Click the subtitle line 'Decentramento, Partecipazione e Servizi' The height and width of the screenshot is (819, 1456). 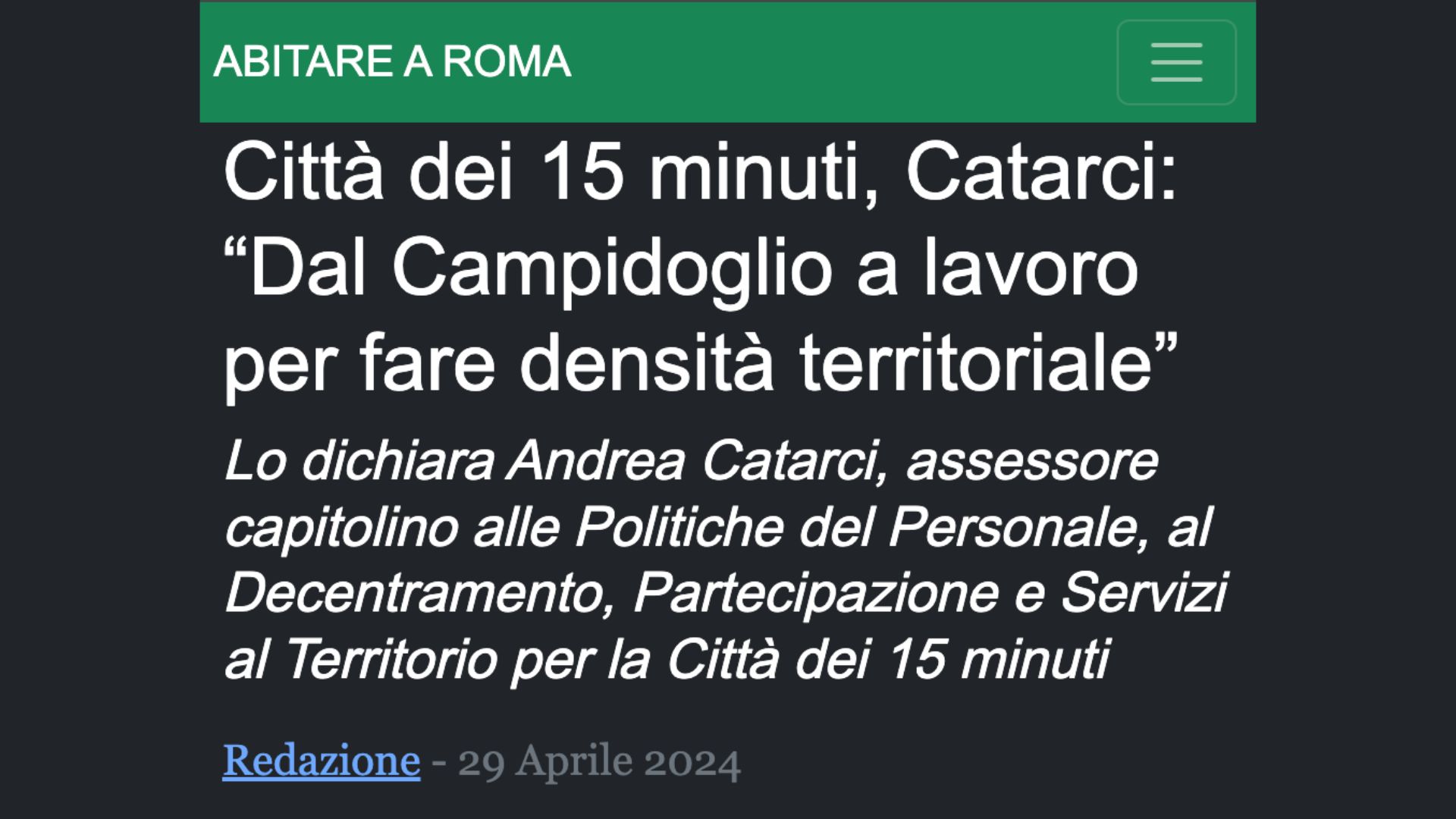pos(726,593)
